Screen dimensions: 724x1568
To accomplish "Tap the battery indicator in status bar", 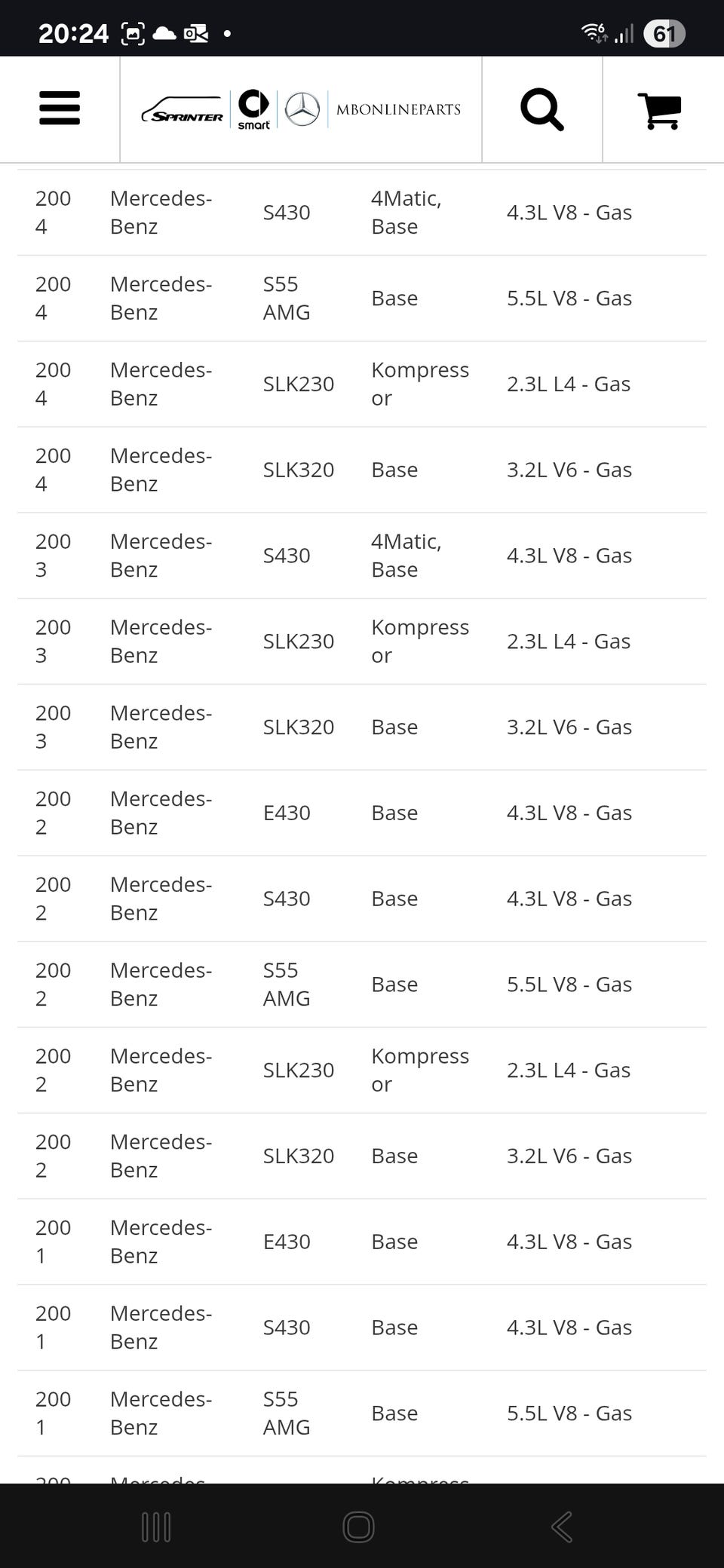I will pyautogui.click(x=664, y=34).
